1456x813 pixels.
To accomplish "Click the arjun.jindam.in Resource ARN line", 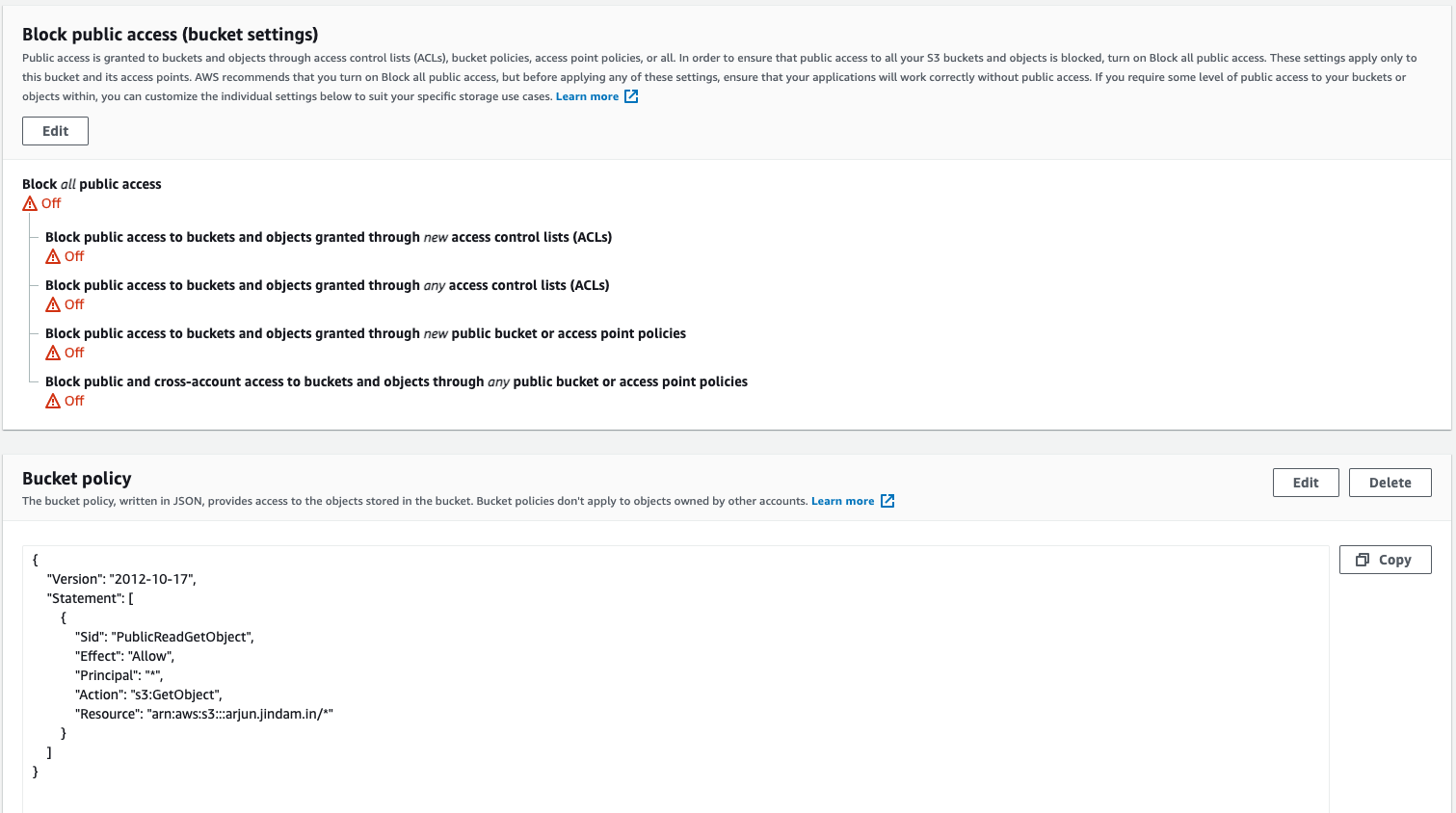I will pyautogui.click(x=203, y=714).
